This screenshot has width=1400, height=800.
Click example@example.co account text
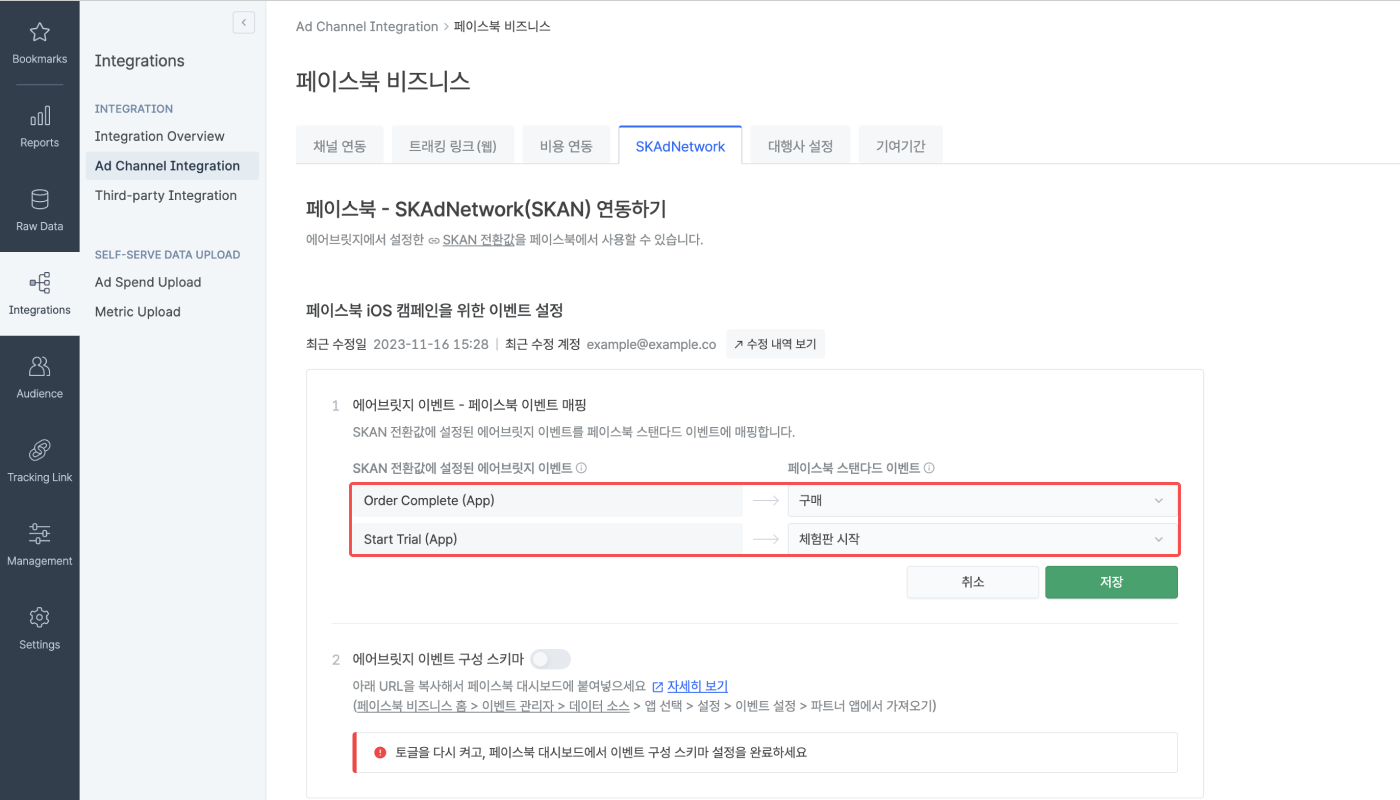[x=651, y=344]
